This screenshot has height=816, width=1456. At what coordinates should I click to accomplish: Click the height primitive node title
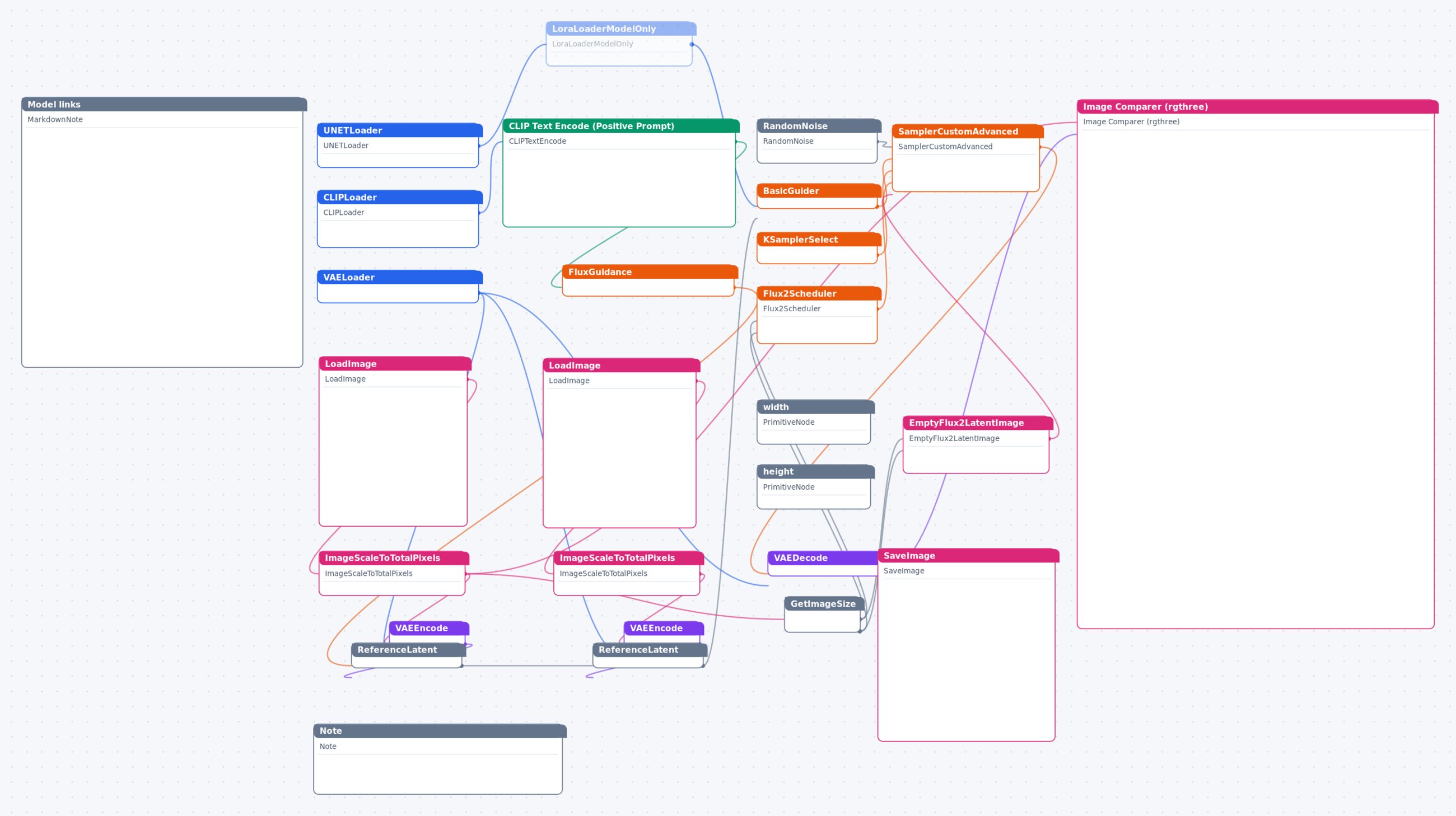[x=778, y=472]
